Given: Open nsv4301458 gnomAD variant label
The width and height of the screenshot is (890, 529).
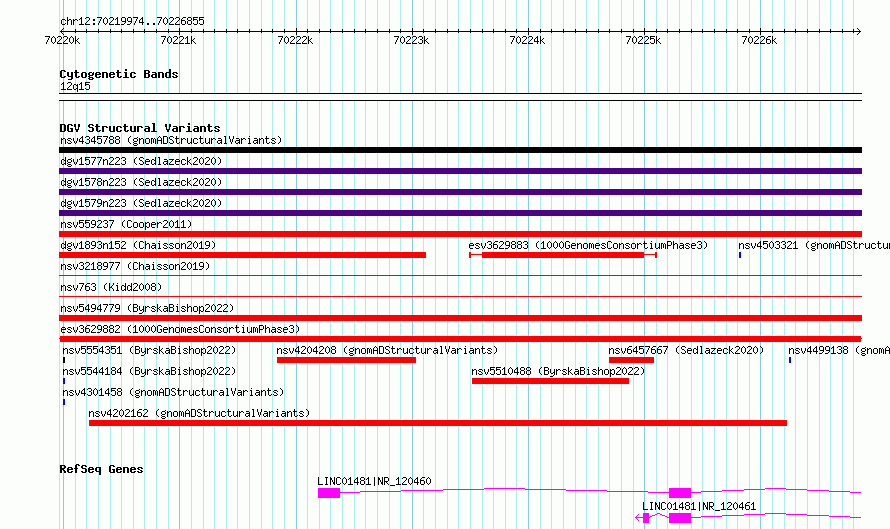Looking at the screenshot, I should 173,392.
